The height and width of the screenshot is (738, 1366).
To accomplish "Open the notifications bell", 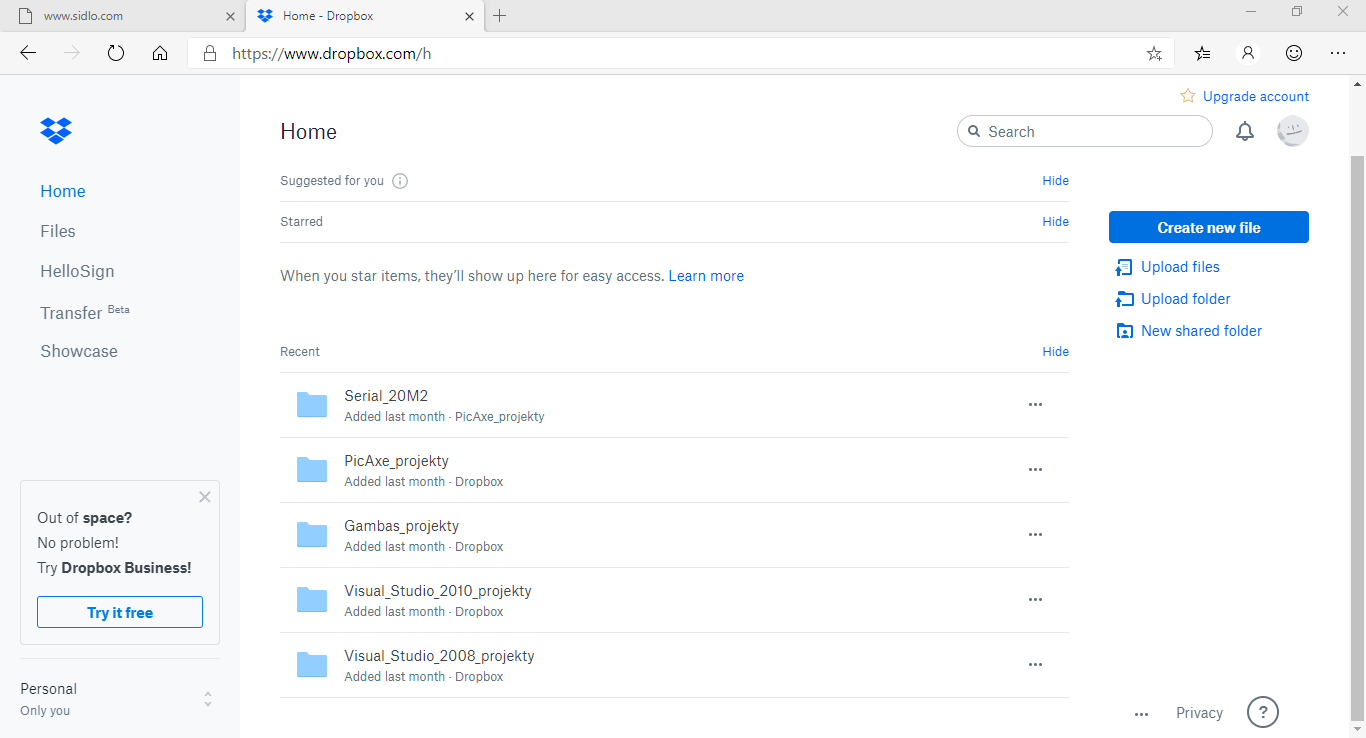I will (1244, 132).
